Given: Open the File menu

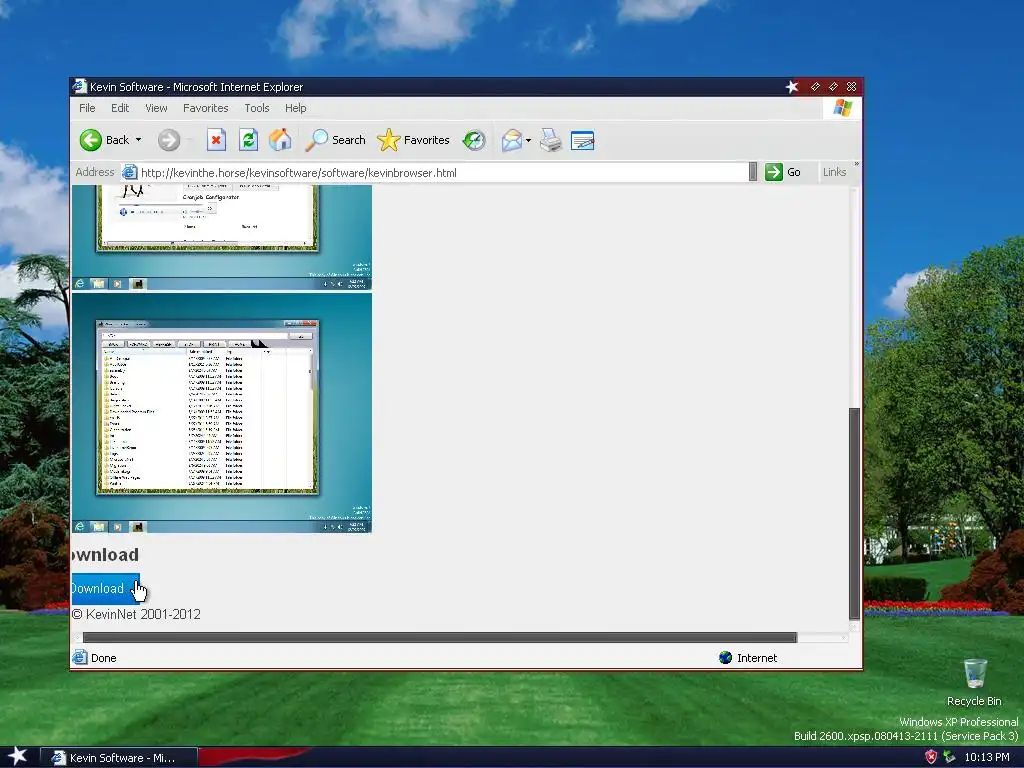Looking at the screenshot, I should (x=87, y=108).
